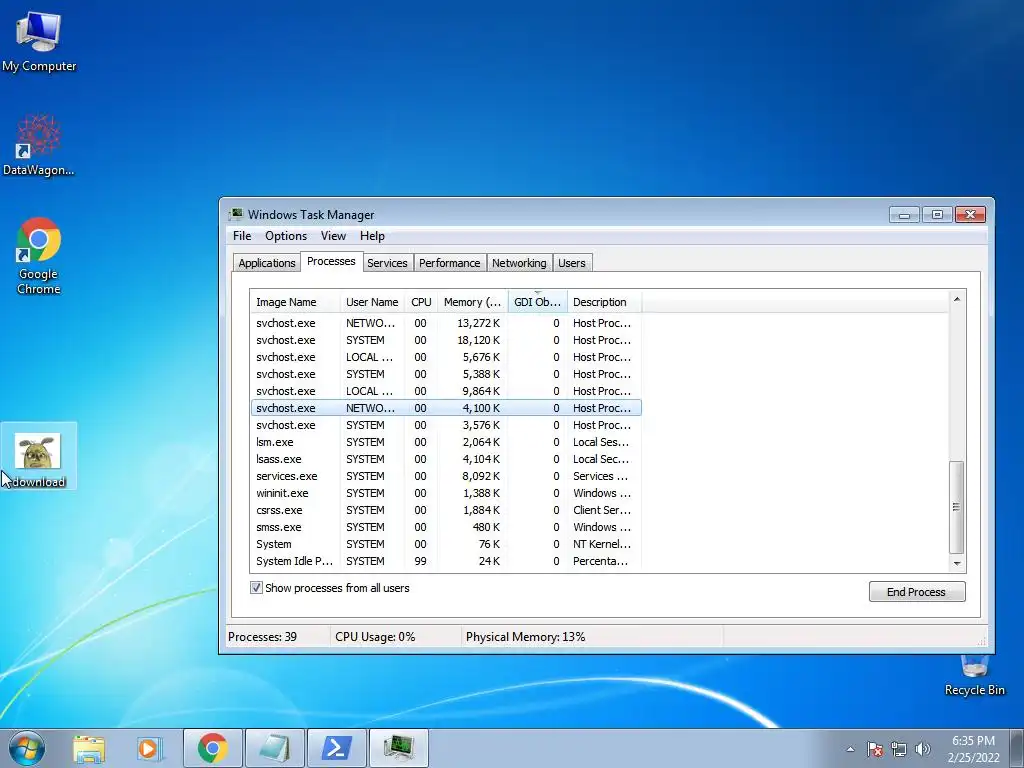
Task: Click the Task Manager title bar icon
Action: (x=236, y=214)
